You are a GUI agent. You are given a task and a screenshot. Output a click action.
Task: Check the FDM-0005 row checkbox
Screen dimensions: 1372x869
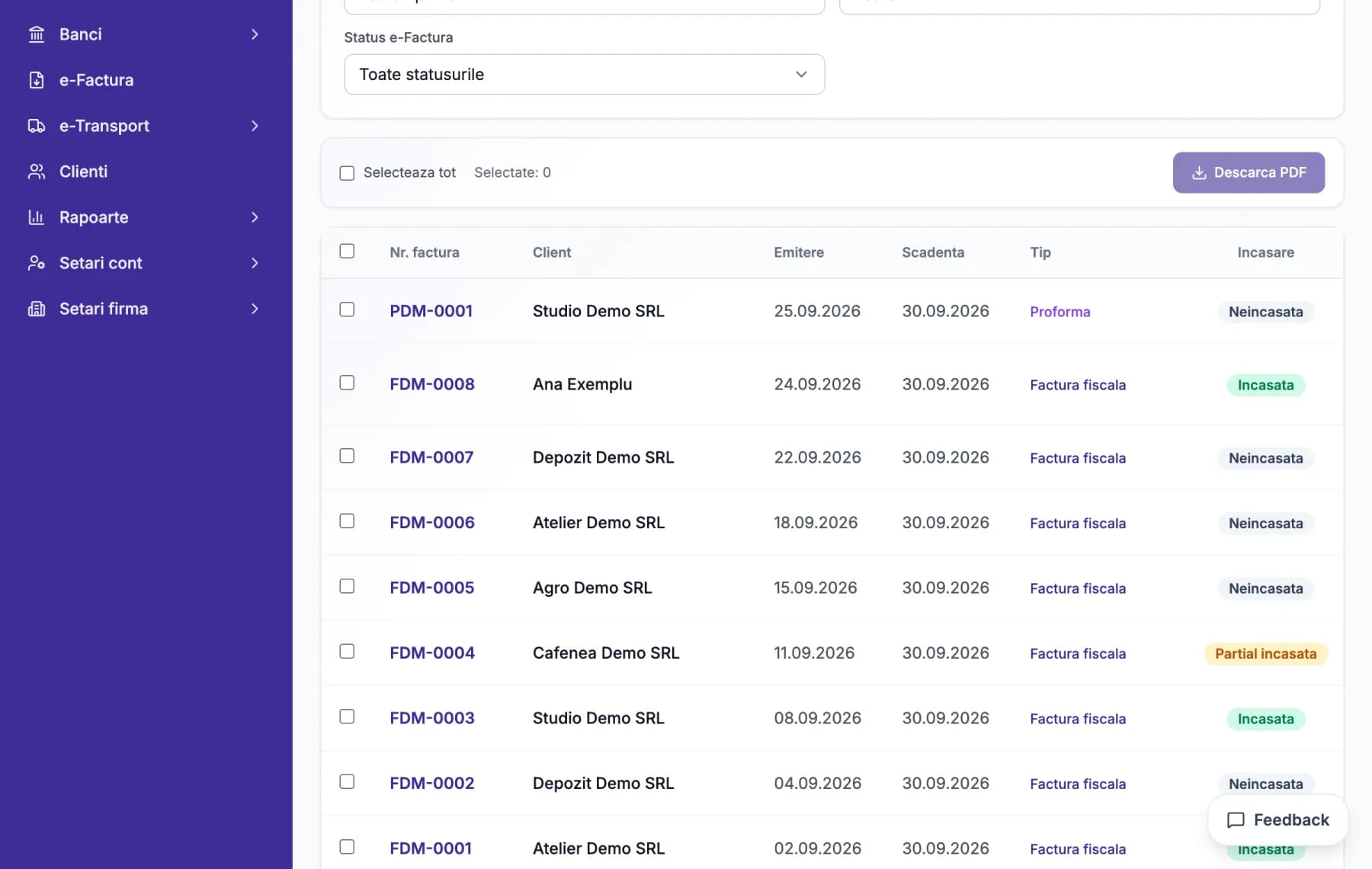click(347, 586)
